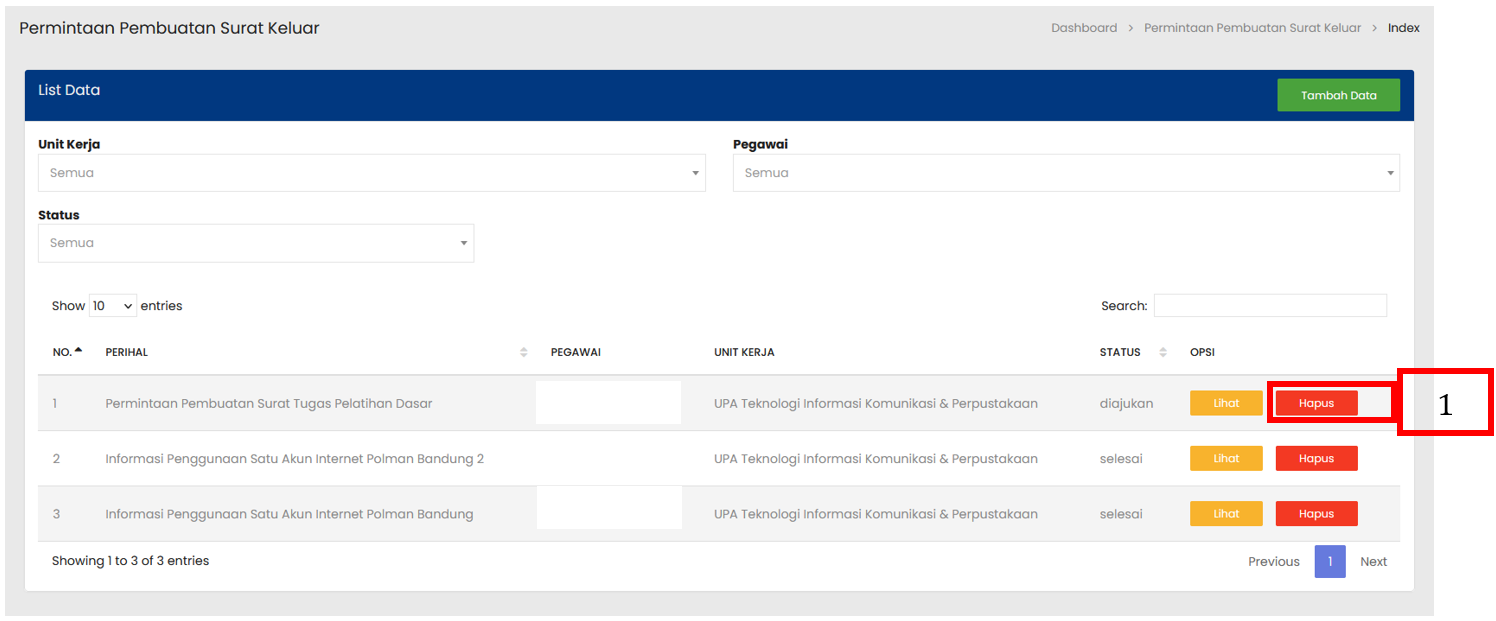Click Hapus on the third row
The width and height of the screenshot is (1496, 621).
pos(1316,513)
